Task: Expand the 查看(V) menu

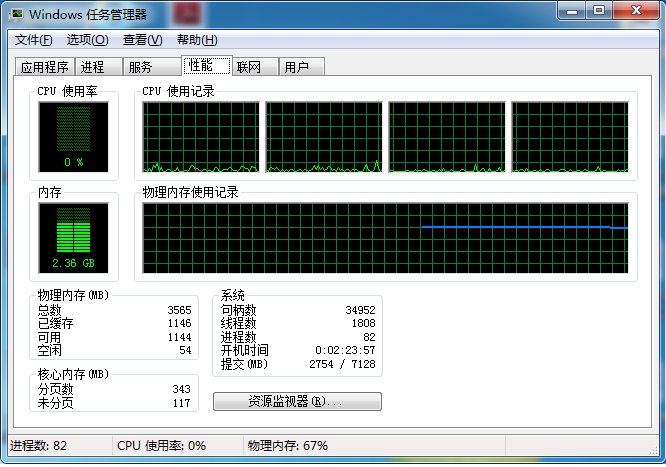Action: (142, 40)
